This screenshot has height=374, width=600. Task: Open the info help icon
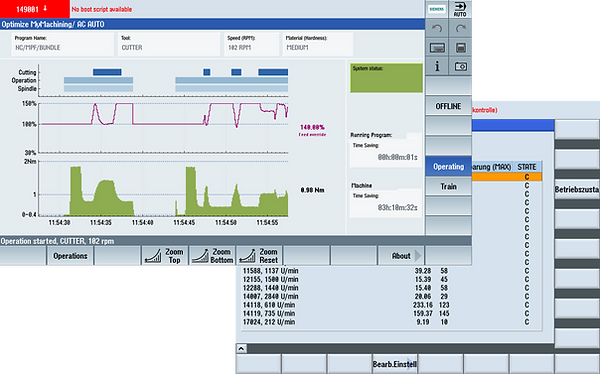[437, 66]
